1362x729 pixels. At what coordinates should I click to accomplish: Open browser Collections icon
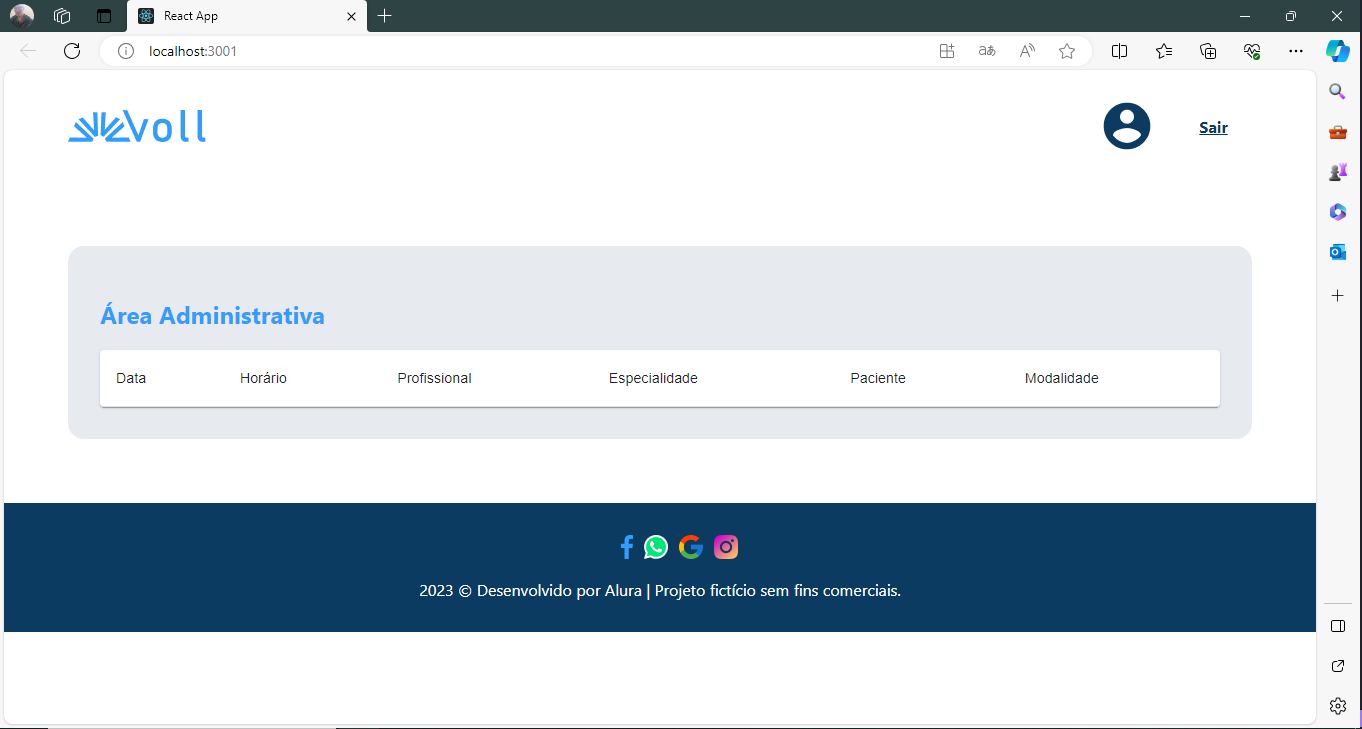(x=1208, y=51)
